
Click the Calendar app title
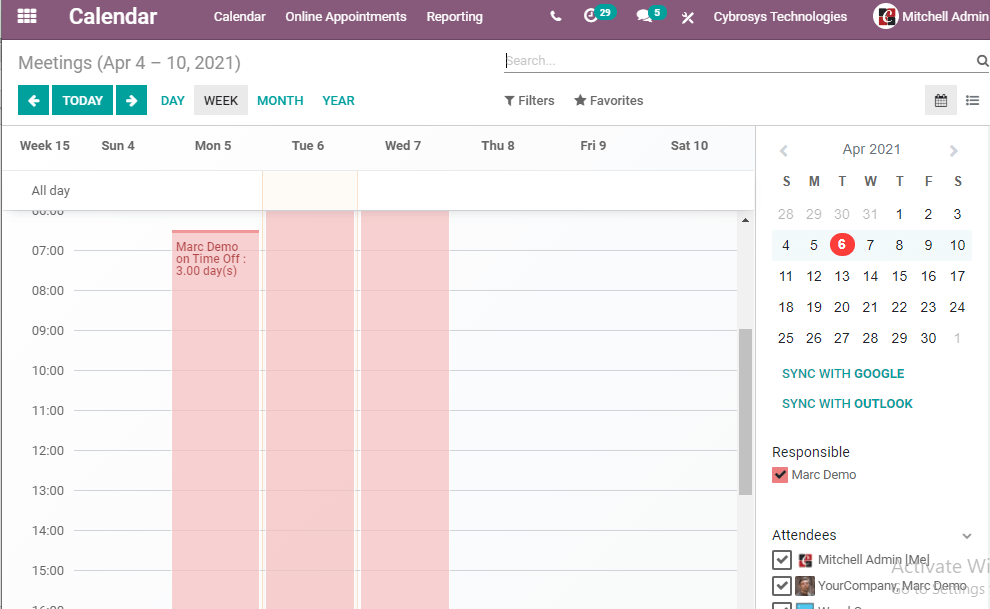tap(112, 16)
